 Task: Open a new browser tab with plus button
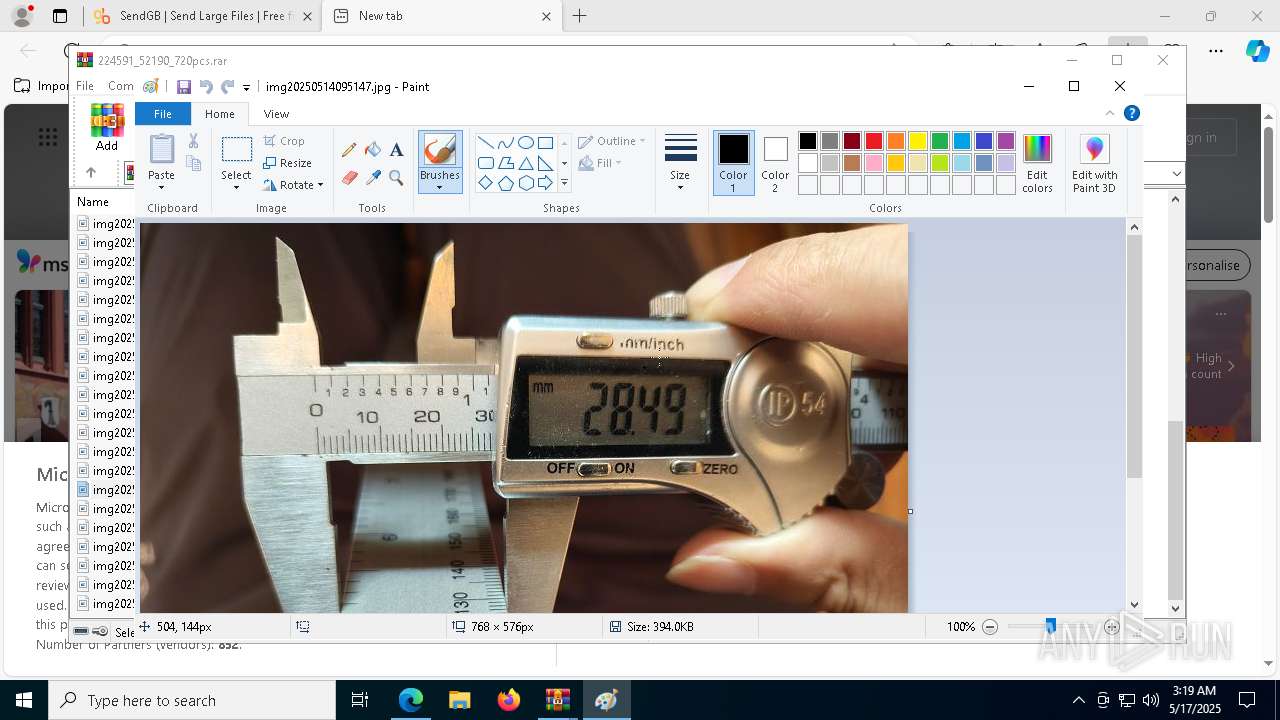pos(579,16)
